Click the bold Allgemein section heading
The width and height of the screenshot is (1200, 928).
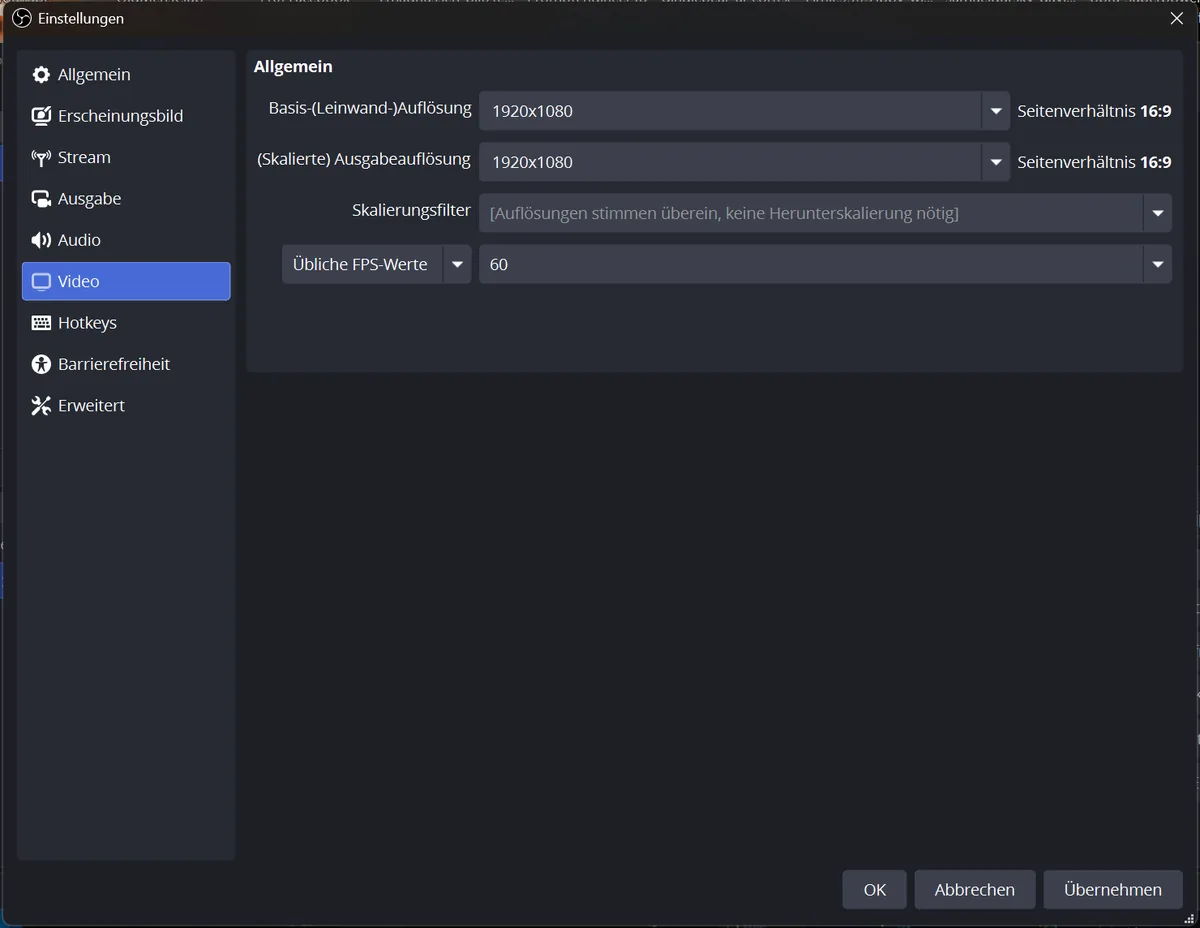293,67
